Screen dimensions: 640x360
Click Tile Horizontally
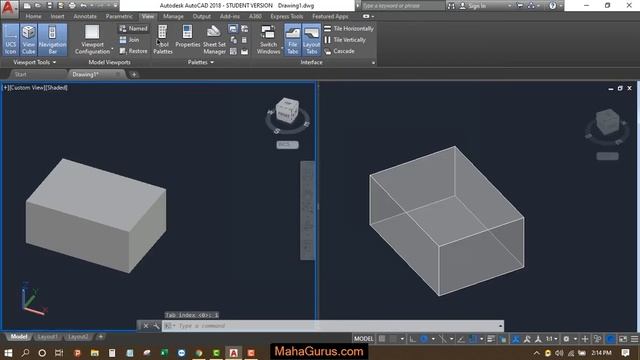click(x=349, y=29)
